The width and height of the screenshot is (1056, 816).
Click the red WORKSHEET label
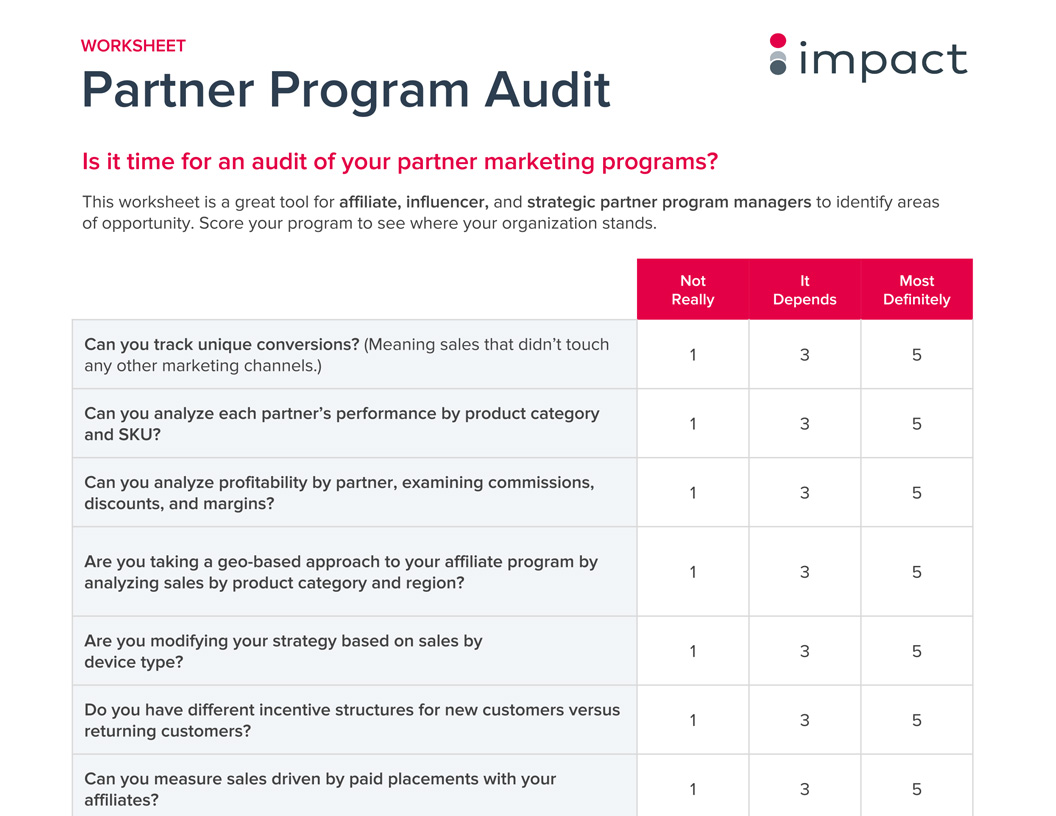click(x=133, y=46)
